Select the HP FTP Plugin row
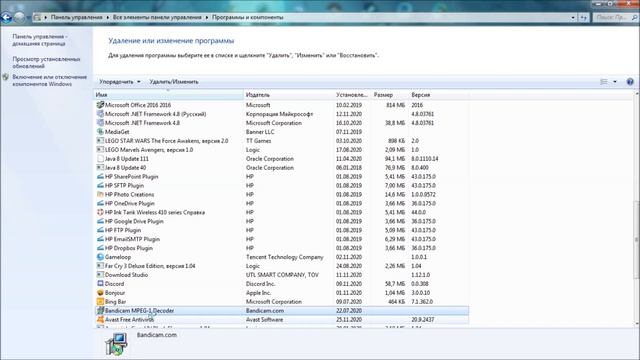 click(x=282, y=230)
